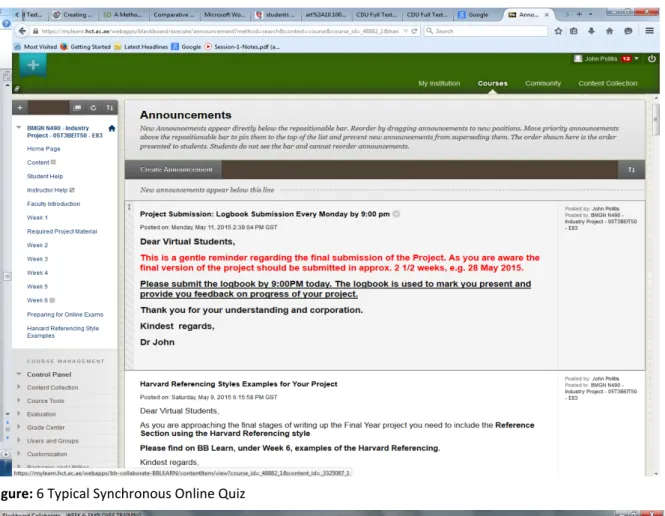This screenshot has width=665, height=516.
Task: Click the refresh icon in course menu toolbar
Action: point(93,108)
